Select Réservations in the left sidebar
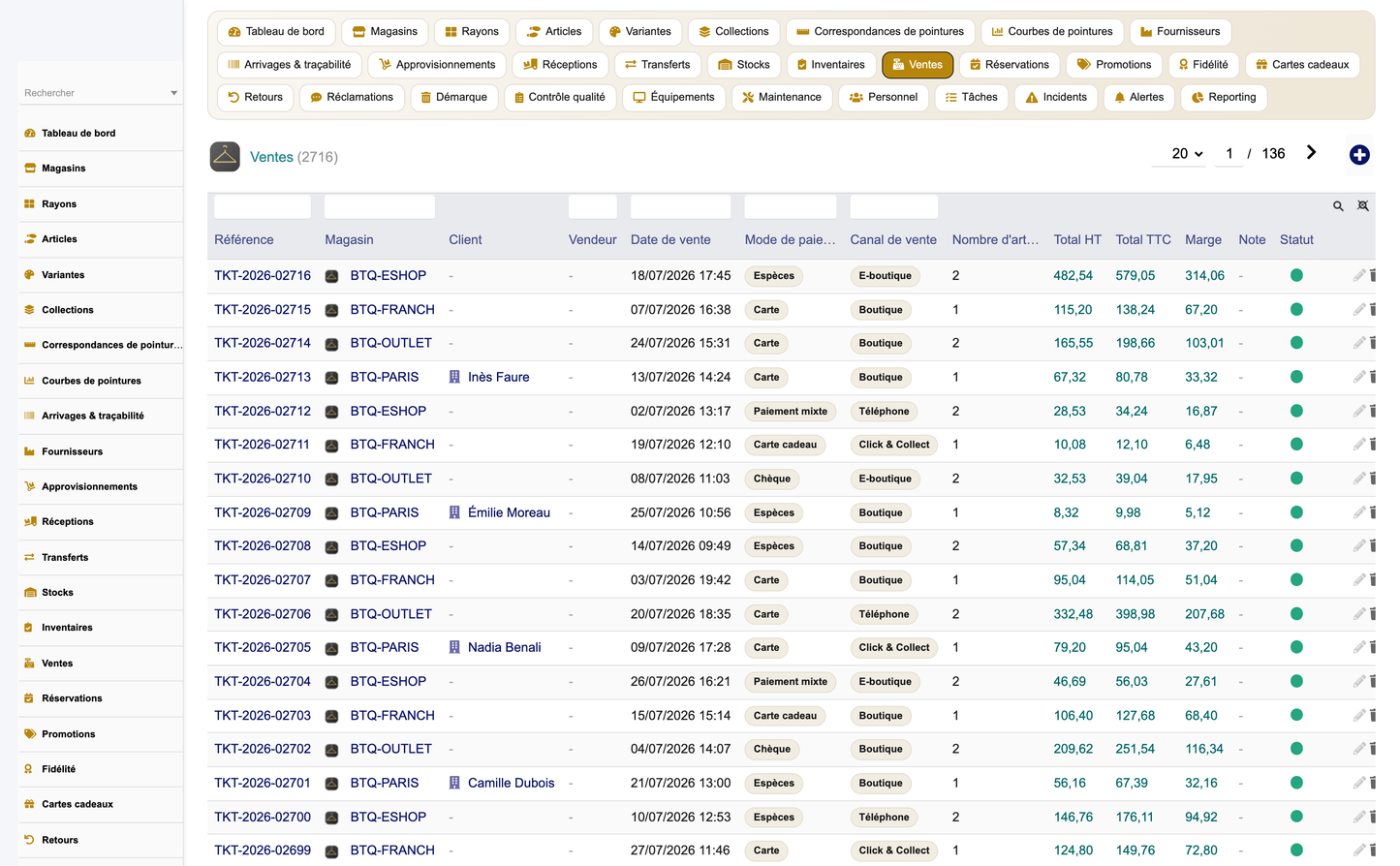Viewport: 1400px width, 866px height. tap(72, 698)
